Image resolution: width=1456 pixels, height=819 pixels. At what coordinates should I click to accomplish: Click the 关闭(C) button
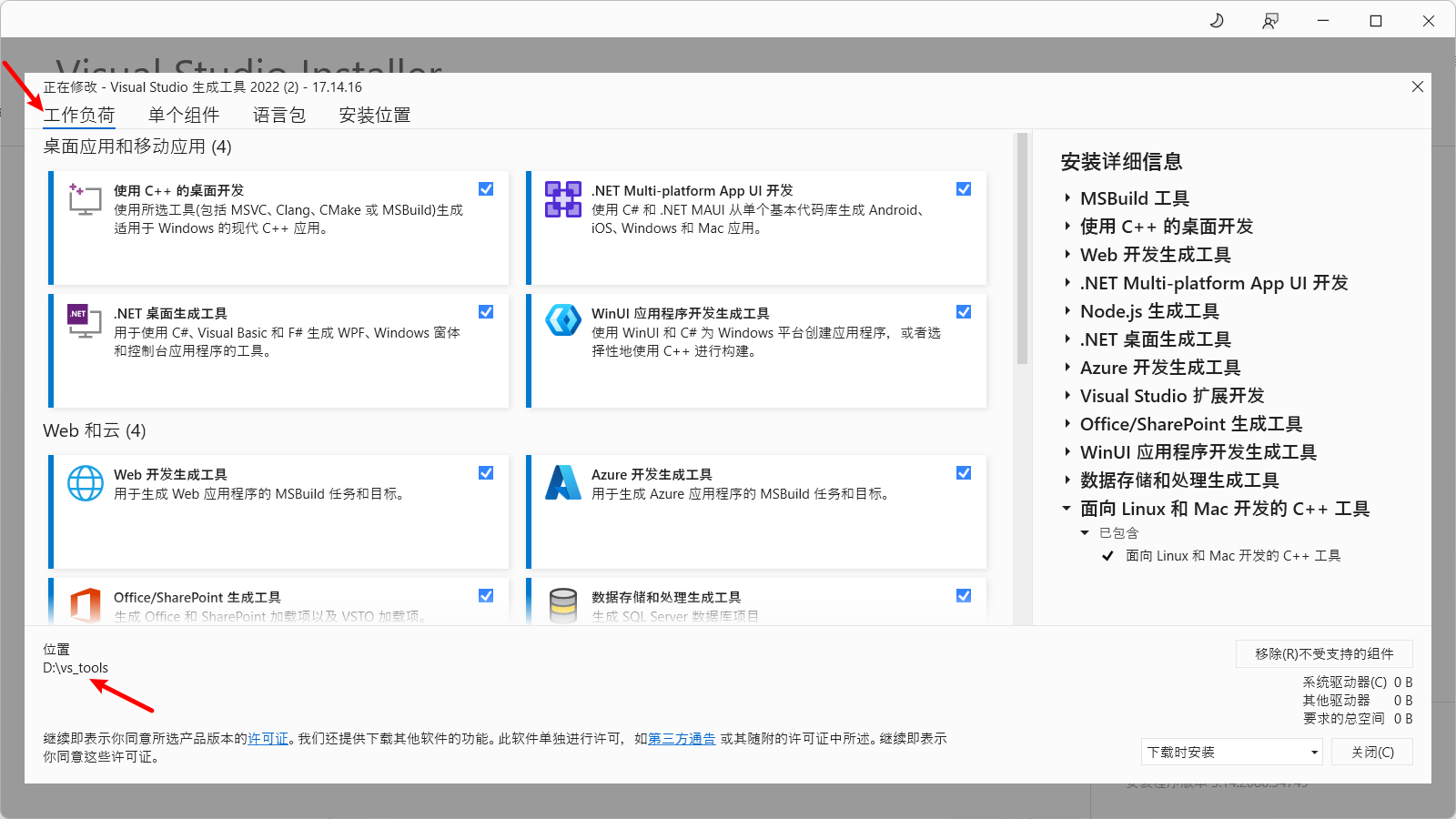[x=1371, y=752]
